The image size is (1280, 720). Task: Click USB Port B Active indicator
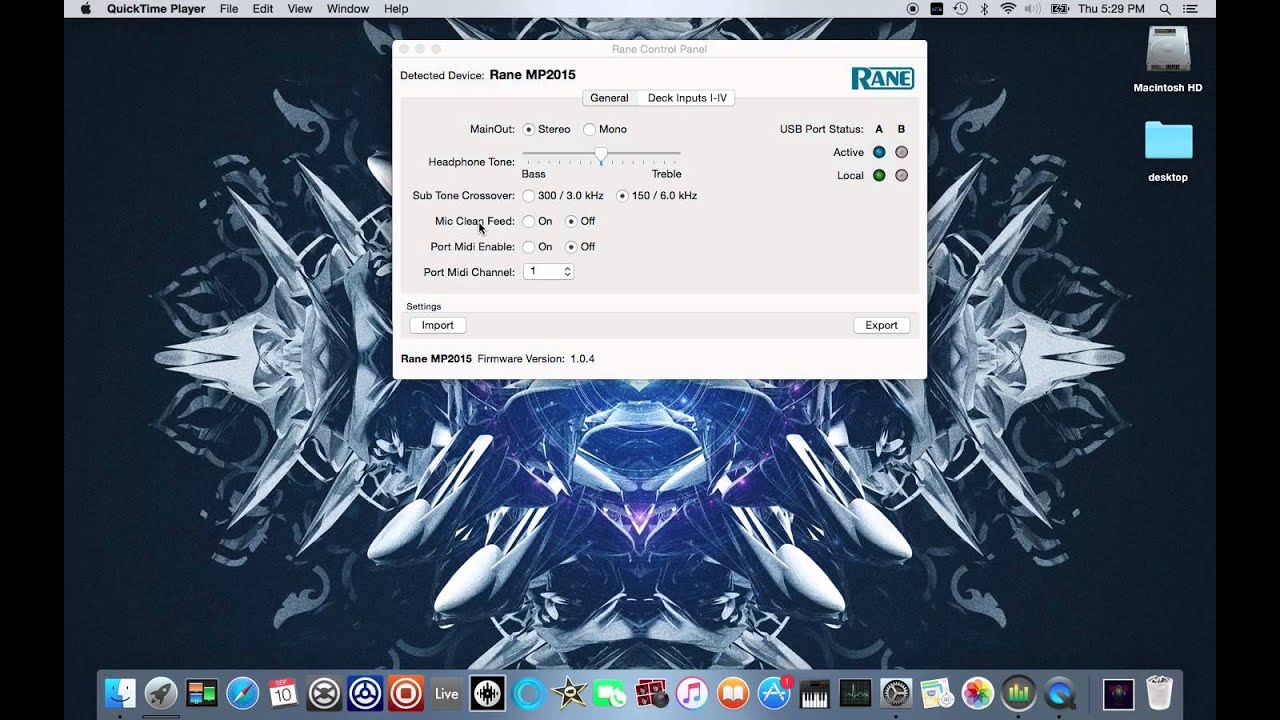901,152
